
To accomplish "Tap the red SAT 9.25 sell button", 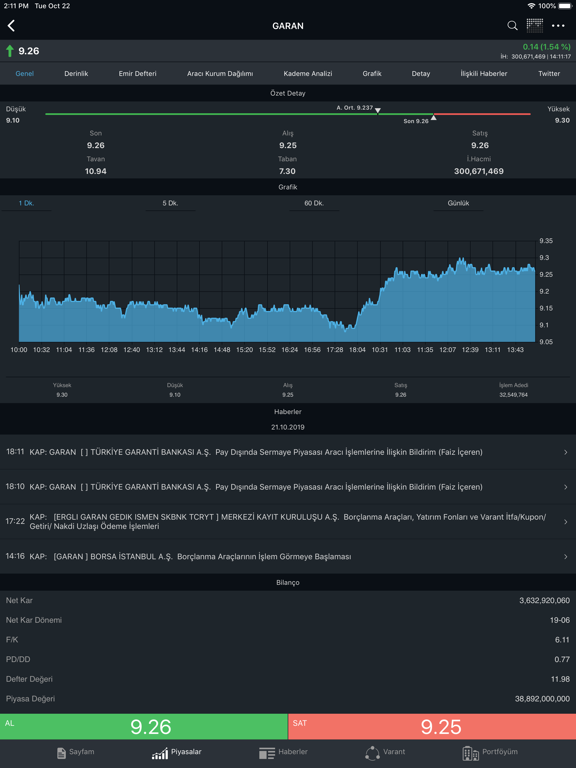I will click(x=432, y=726).
